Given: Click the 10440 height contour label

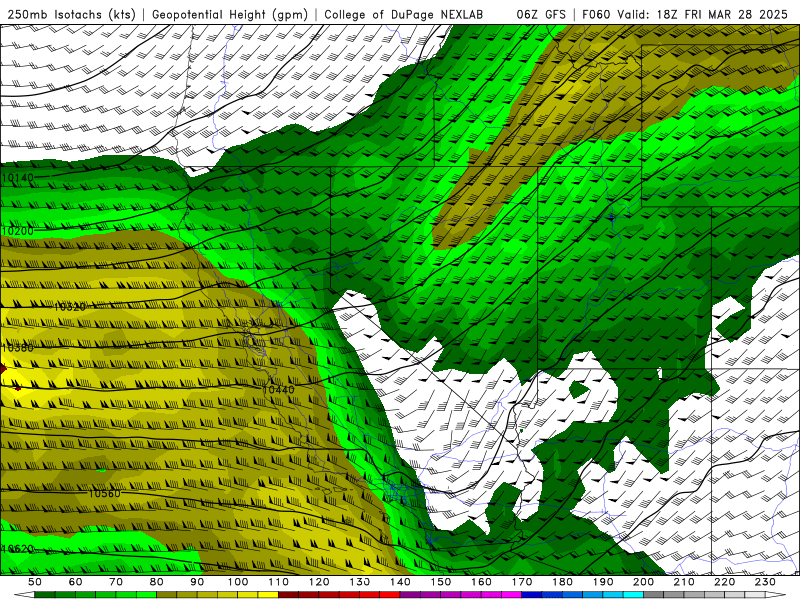Looking at the screenshot, I should (278, 390).
